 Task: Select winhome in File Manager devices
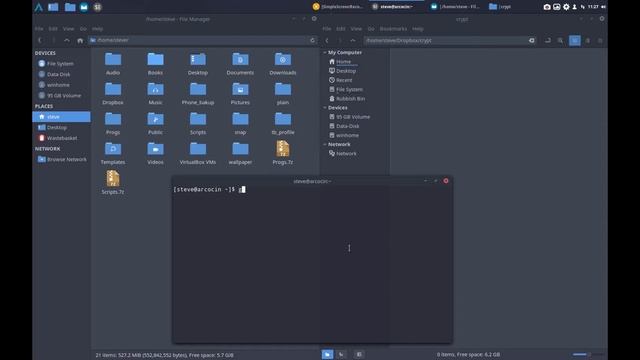(x=58, y=85)
